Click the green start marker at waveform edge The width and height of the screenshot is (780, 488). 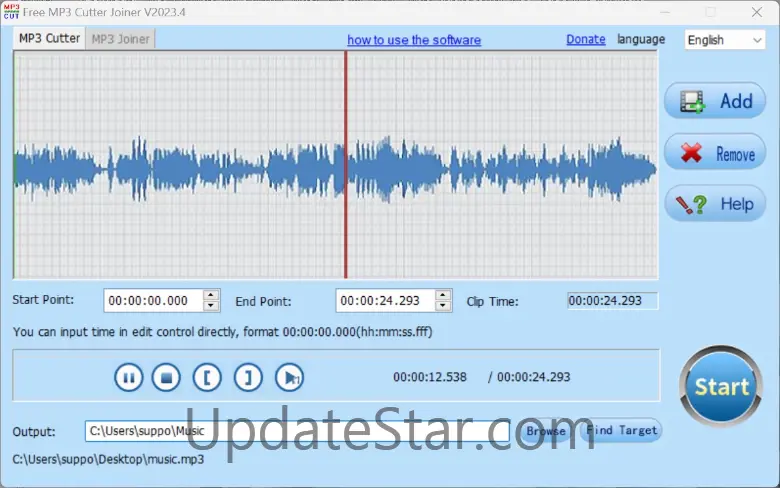point(15,164)
